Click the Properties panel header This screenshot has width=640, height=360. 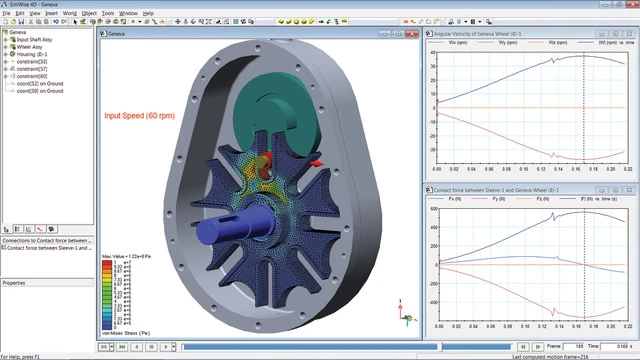[47, 283]
